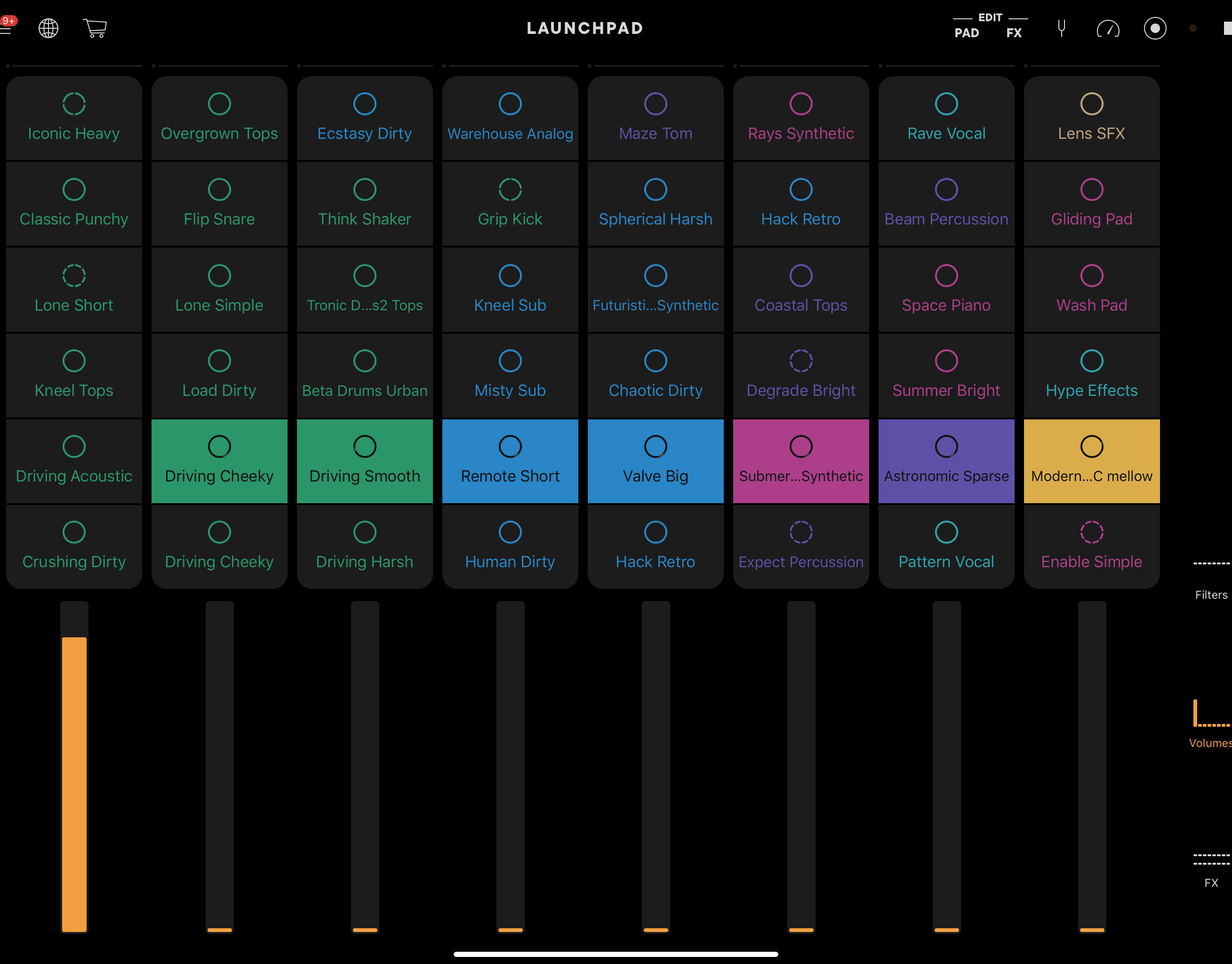Viewport: 1232px width, 964px height.
Task: Set volume slider under Crushing Dirty column
Action: point(74,767)
